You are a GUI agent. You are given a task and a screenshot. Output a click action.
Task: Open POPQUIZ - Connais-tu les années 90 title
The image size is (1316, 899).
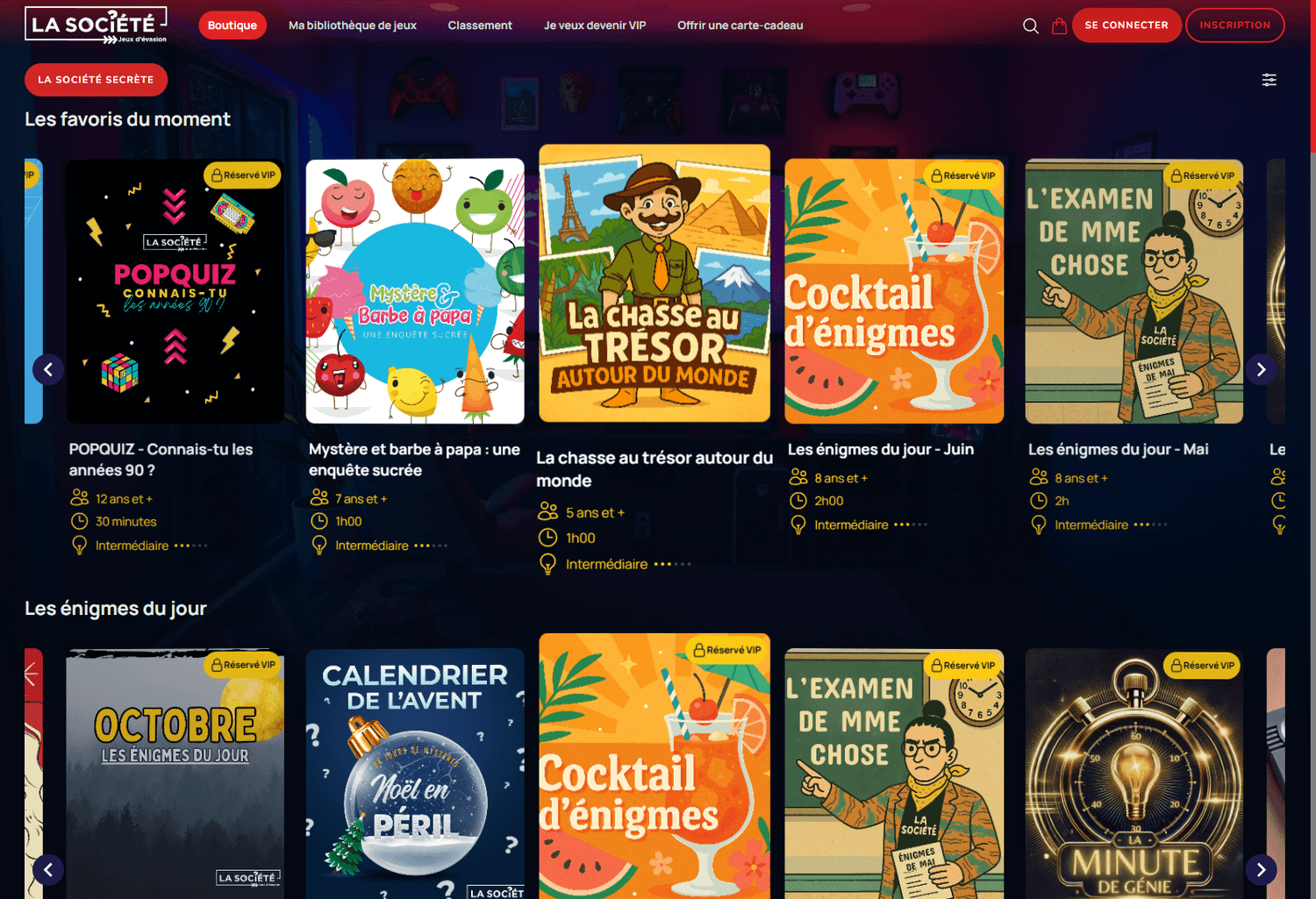(161, 460)
